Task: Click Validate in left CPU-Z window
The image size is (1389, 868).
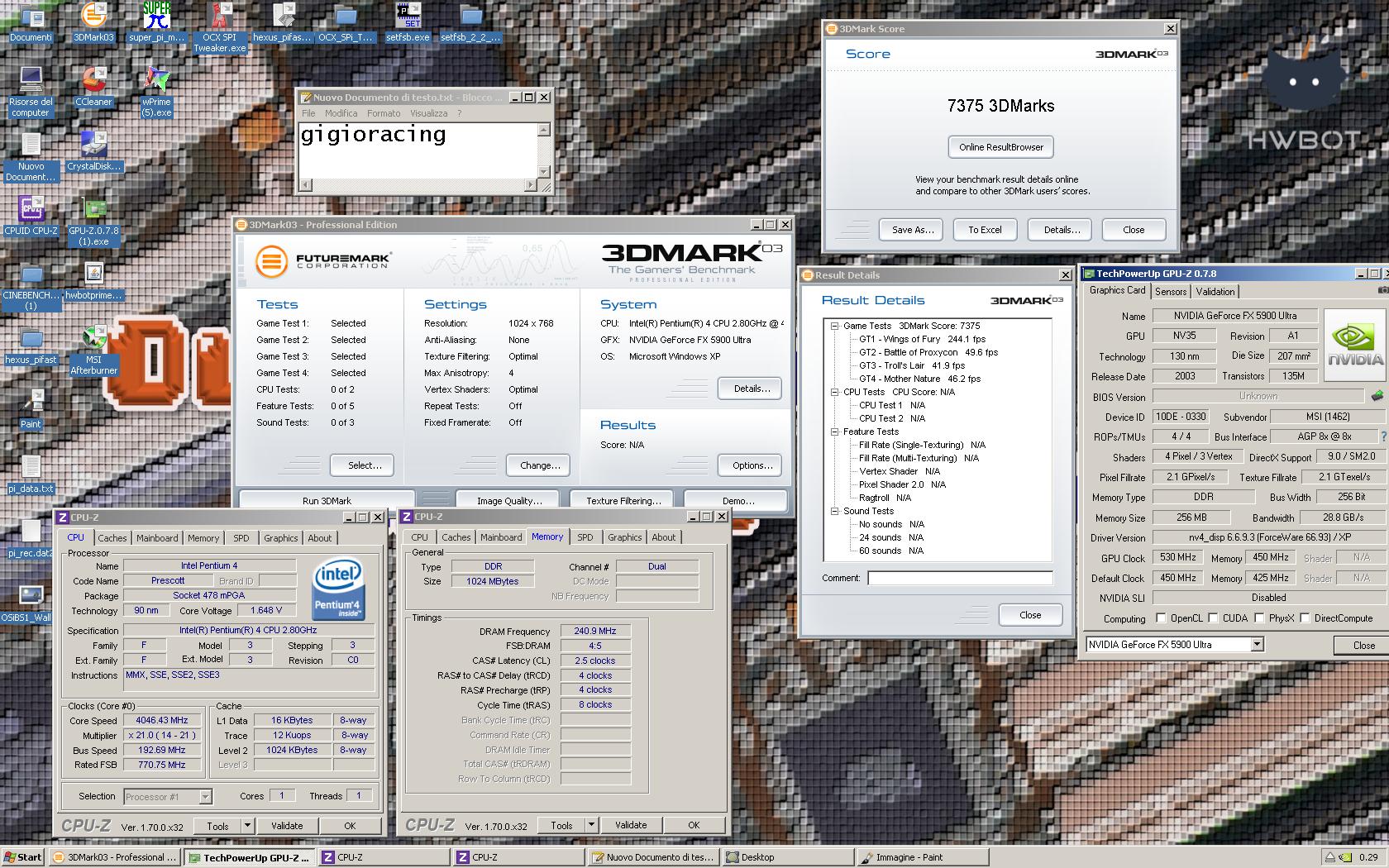Action: [287, 826]
